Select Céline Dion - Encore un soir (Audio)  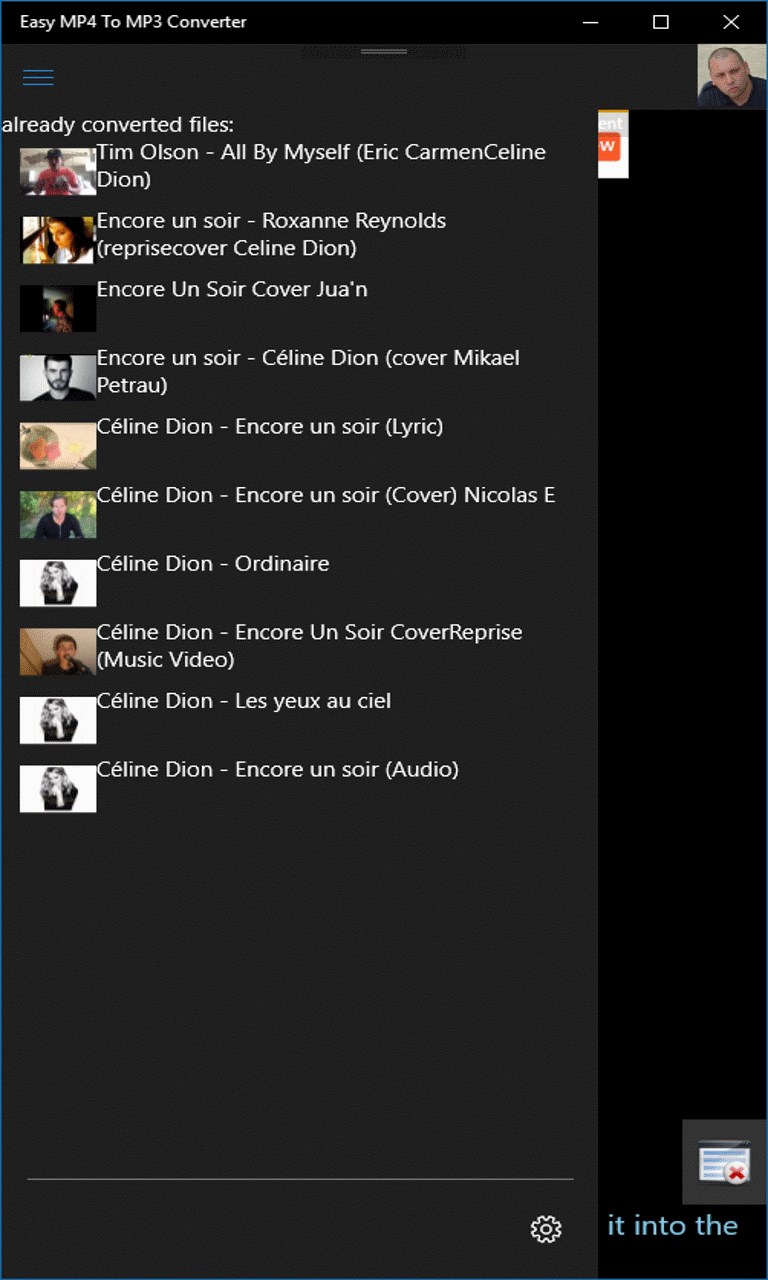278,770
